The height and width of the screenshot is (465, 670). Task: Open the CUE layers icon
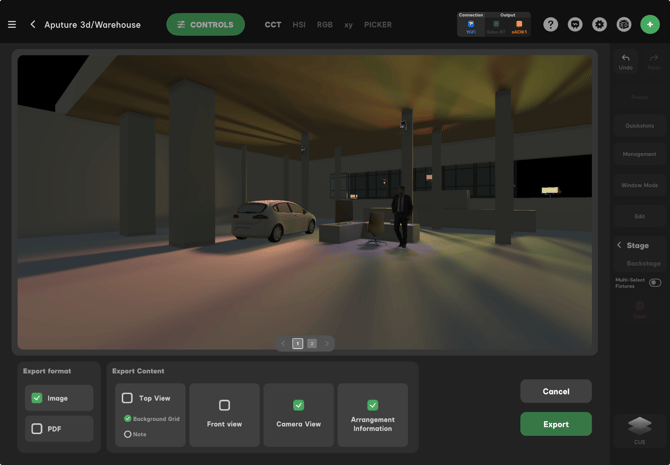(640, 427)
